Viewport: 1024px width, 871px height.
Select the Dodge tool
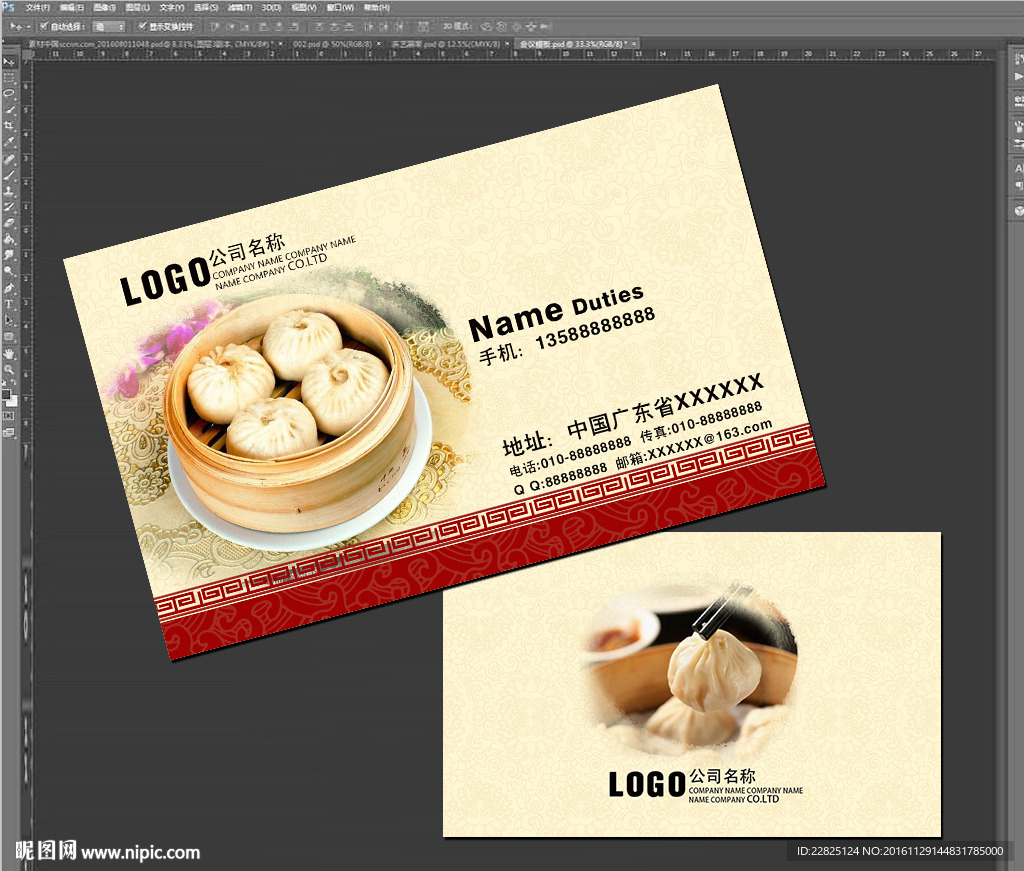click(8, 272)
